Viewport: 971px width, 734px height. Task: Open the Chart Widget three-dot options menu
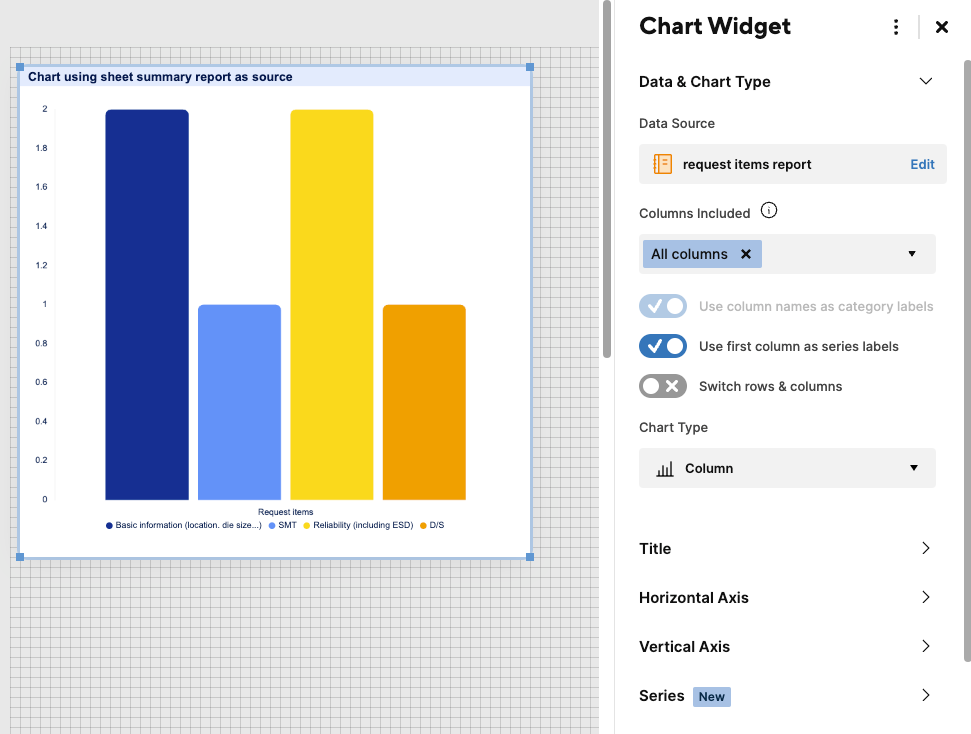(895, 27)
